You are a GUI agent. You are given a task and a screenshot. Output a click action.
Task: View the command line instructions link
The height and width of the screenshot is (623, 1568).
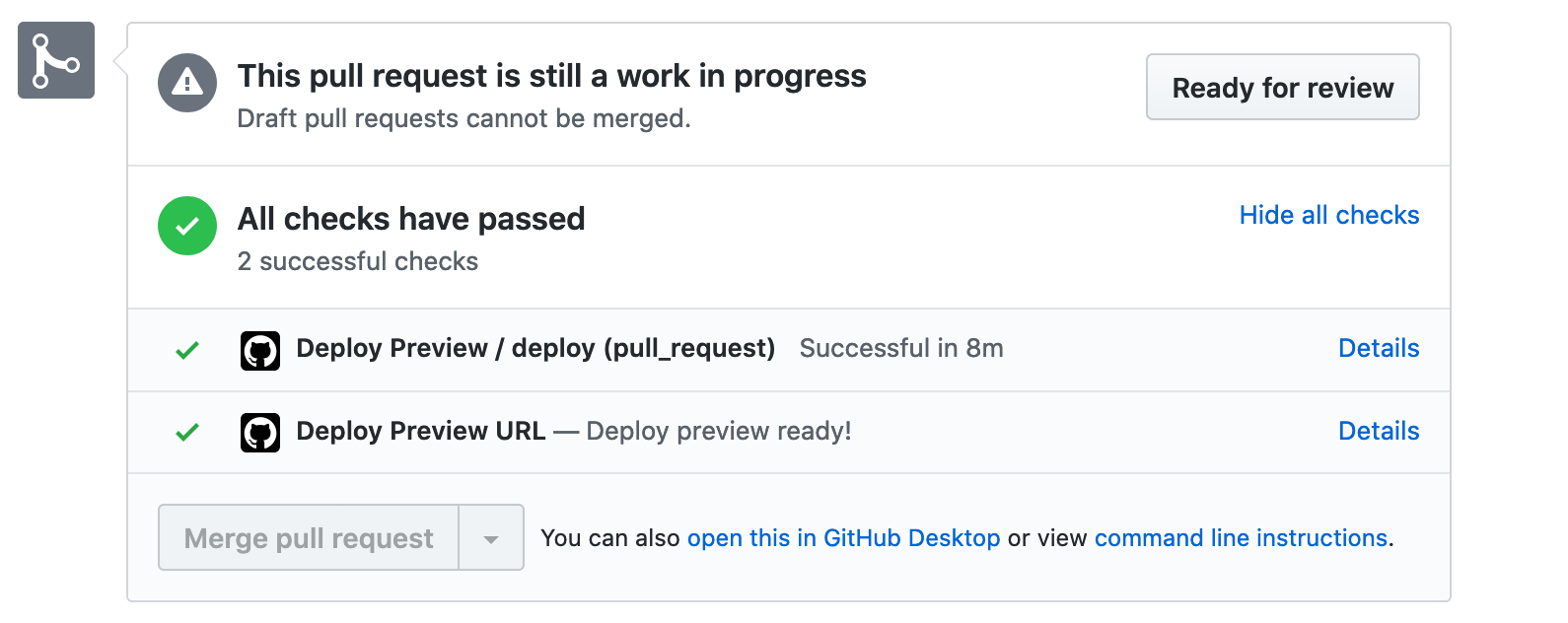pyautogui.click(x=1241, y=538)
